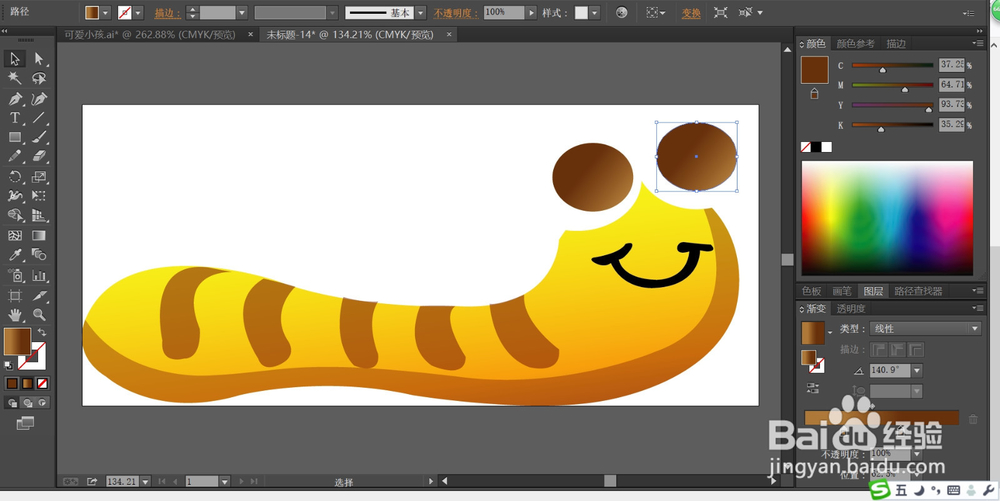Pick the Eyedropper tool
The width and height of the screenshot is (1000, 501).
(x=15, y=255)
